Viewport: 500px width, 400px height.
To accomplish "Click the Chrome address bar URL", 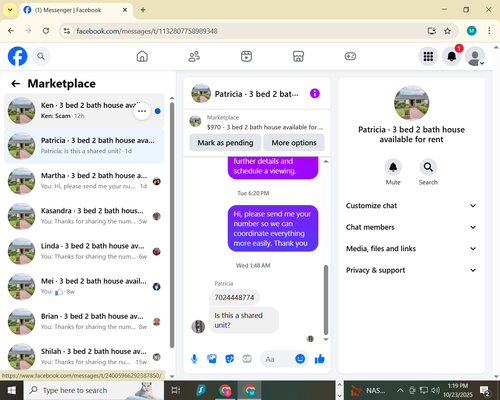I will (147, 31).
